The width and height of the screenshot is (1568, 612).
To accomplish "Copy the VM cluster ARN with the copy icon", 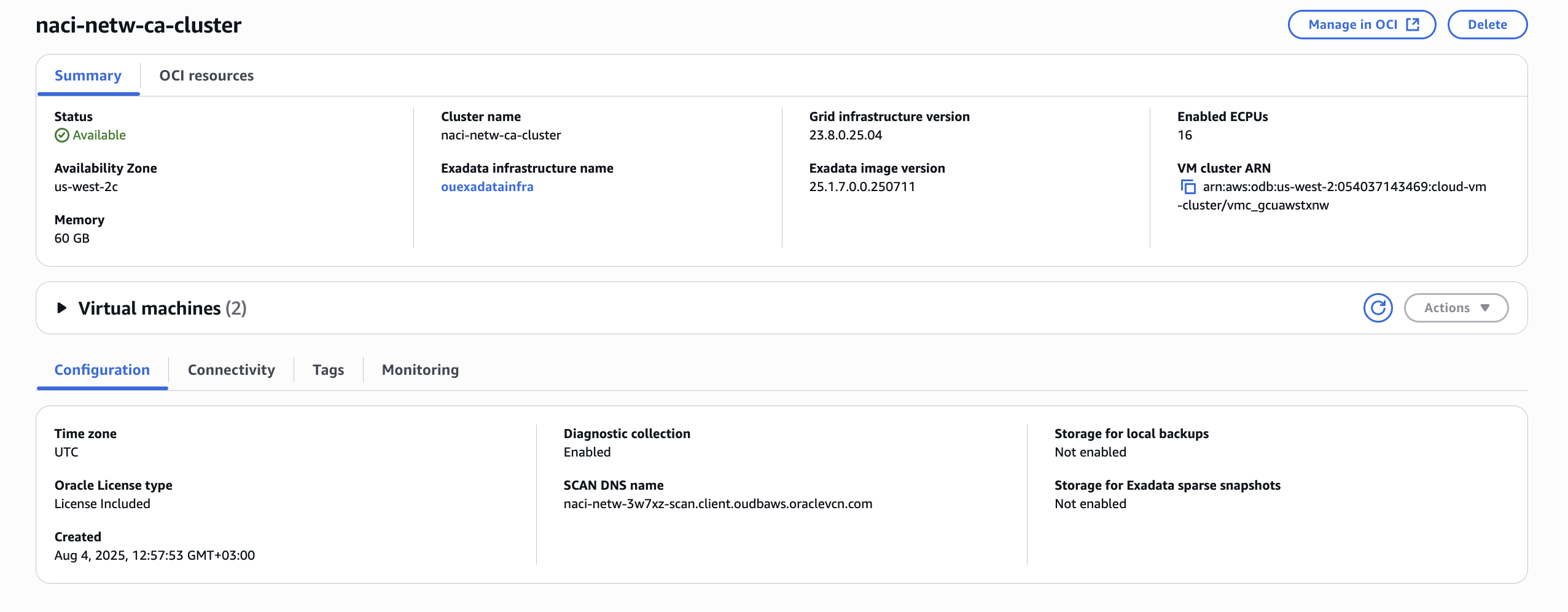I will coord(1188,187).
